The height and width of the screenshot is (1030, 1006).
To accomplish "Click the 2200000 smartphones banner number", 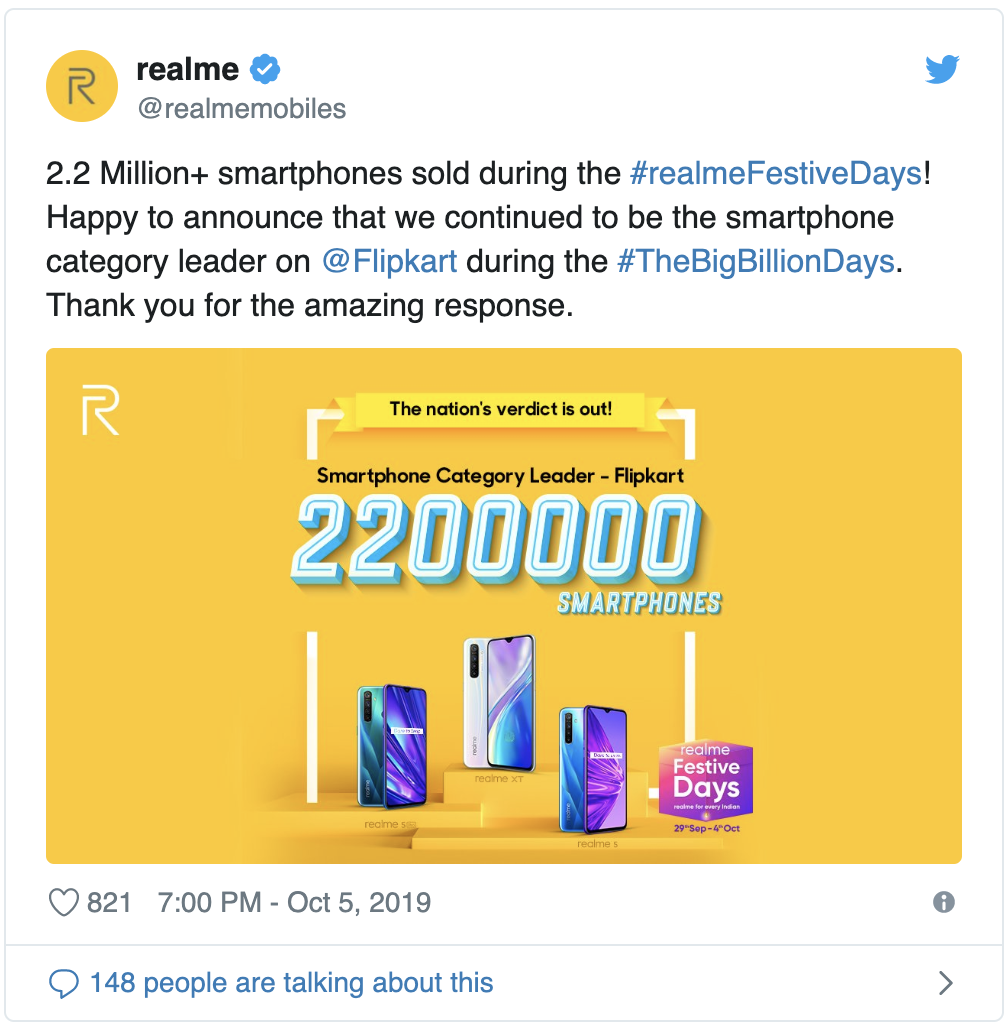I will [497, 538].
